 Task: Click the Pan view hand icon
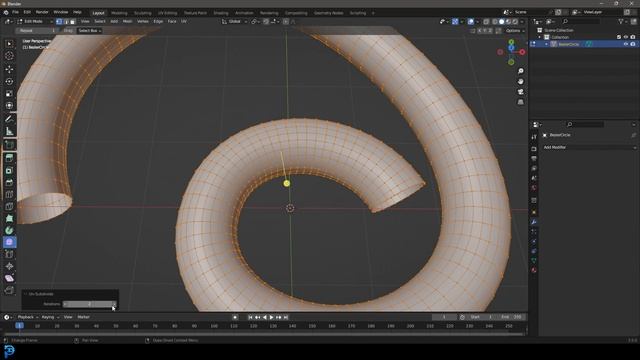pyautogui.click(x=520, y=82)
